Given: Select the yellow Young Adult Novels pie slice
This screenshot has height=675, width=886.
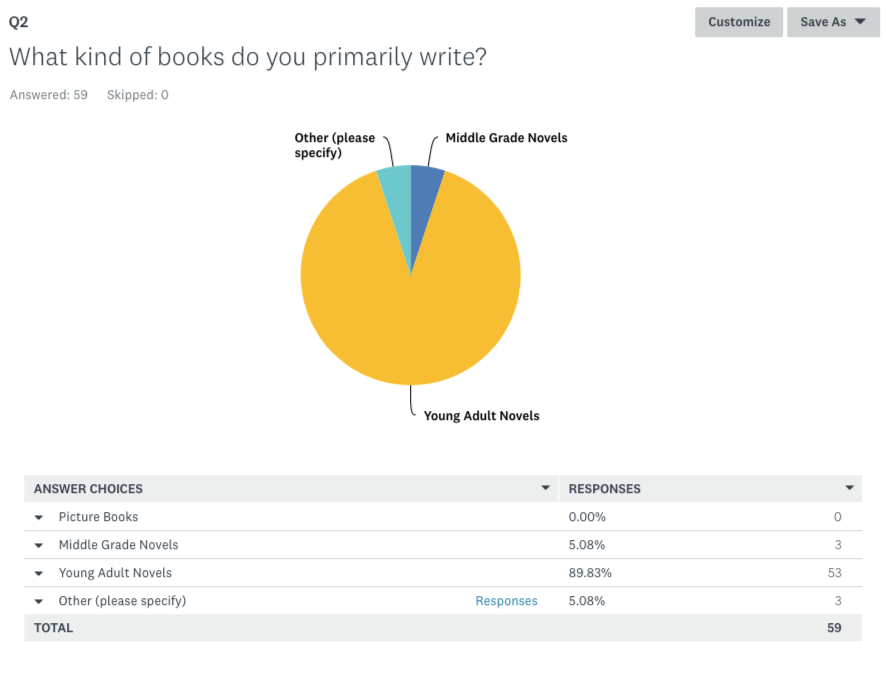Looking at the screenshot, I should (411, 316).
